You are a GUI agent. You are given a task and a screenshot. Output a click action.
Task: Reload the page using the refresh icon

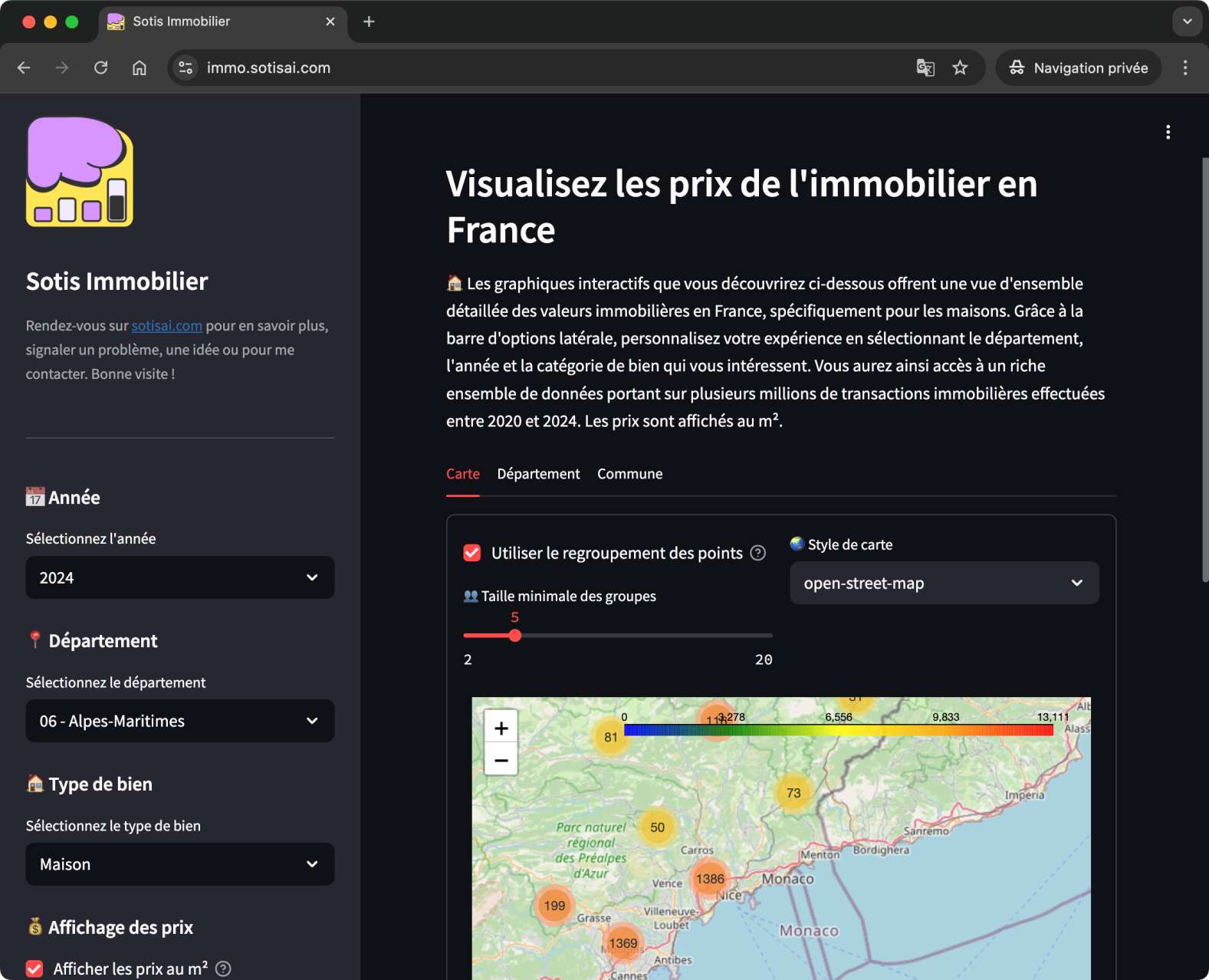point(100,67)
